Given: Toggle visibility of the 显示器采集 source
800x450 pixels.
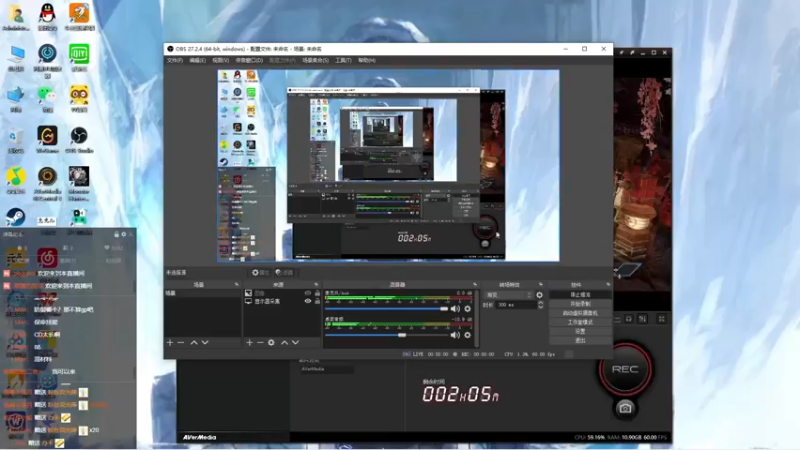Looking at the screenshot, I should (308, 301).
